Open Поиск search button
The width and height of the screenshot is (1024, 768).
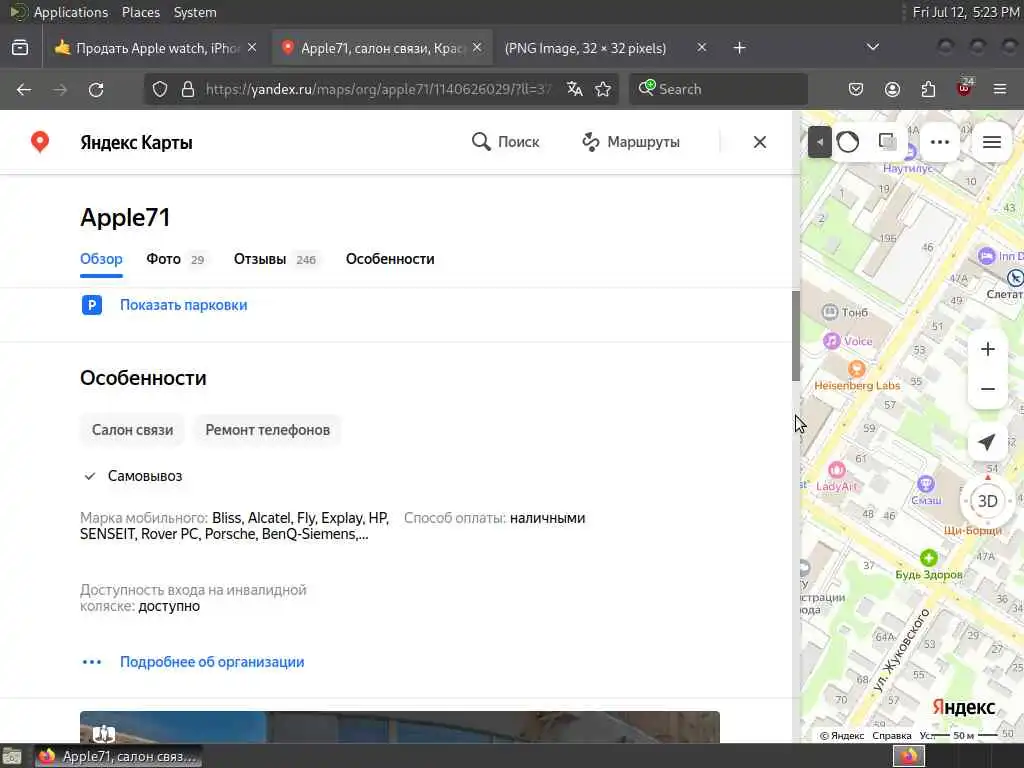[505, 142]
